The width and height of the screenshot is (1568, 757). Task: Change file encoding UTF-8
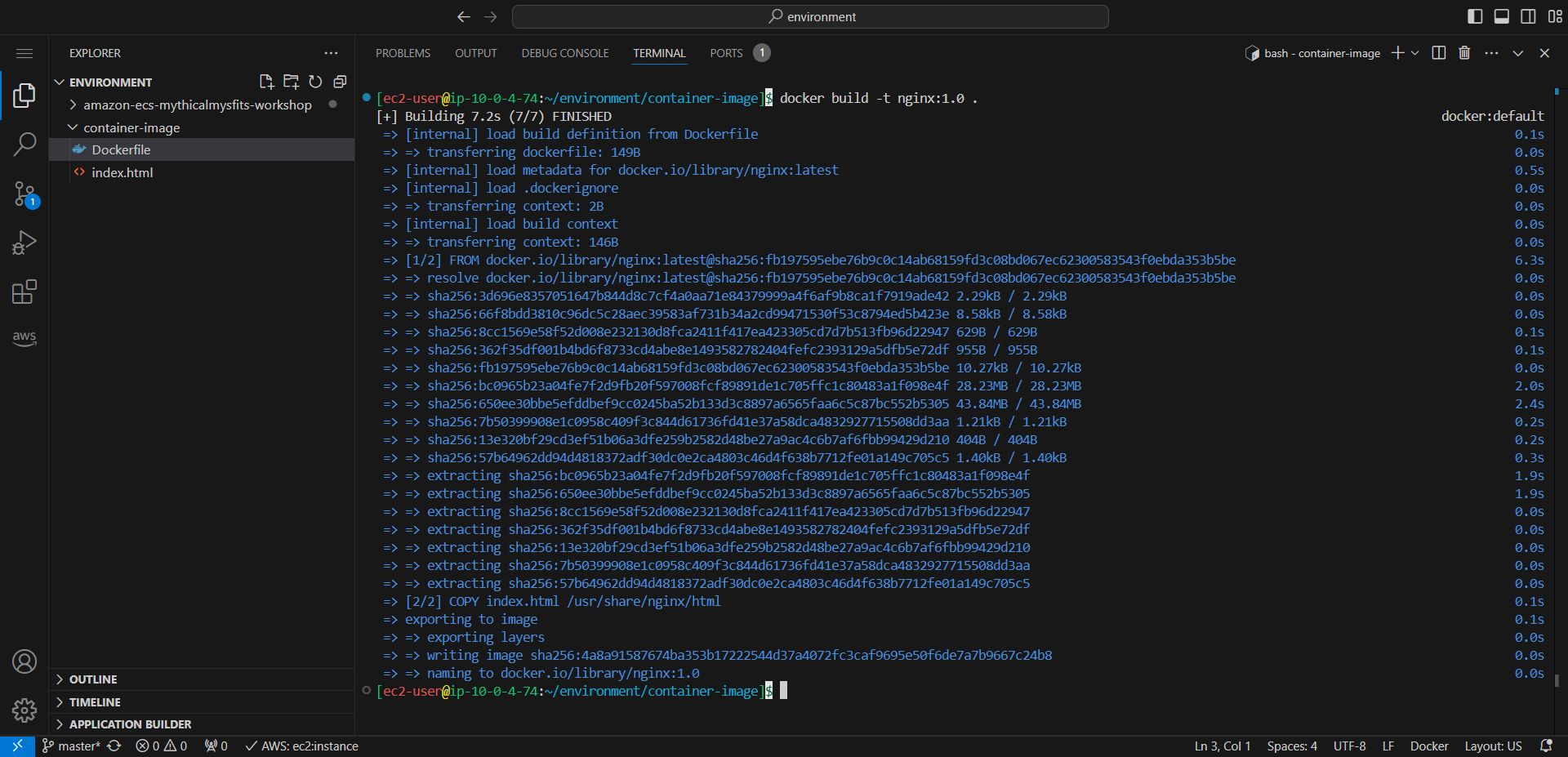click(x=1349, y=746)
